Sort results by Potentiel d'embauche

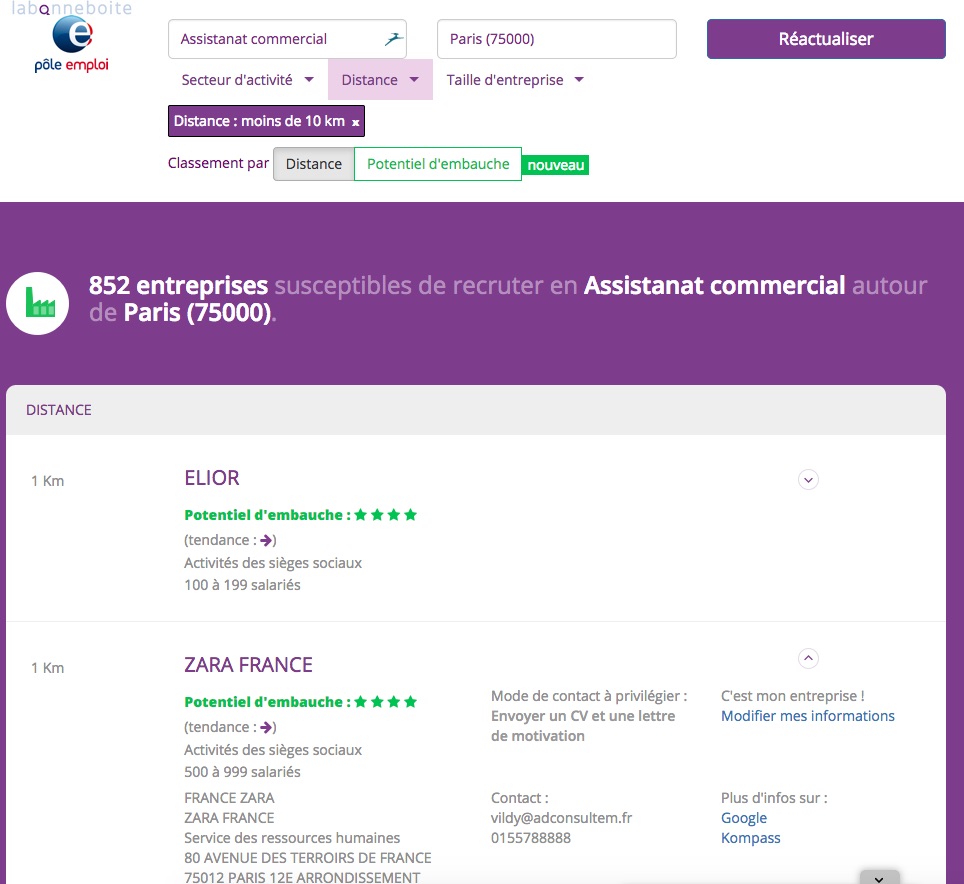point(438,164)
